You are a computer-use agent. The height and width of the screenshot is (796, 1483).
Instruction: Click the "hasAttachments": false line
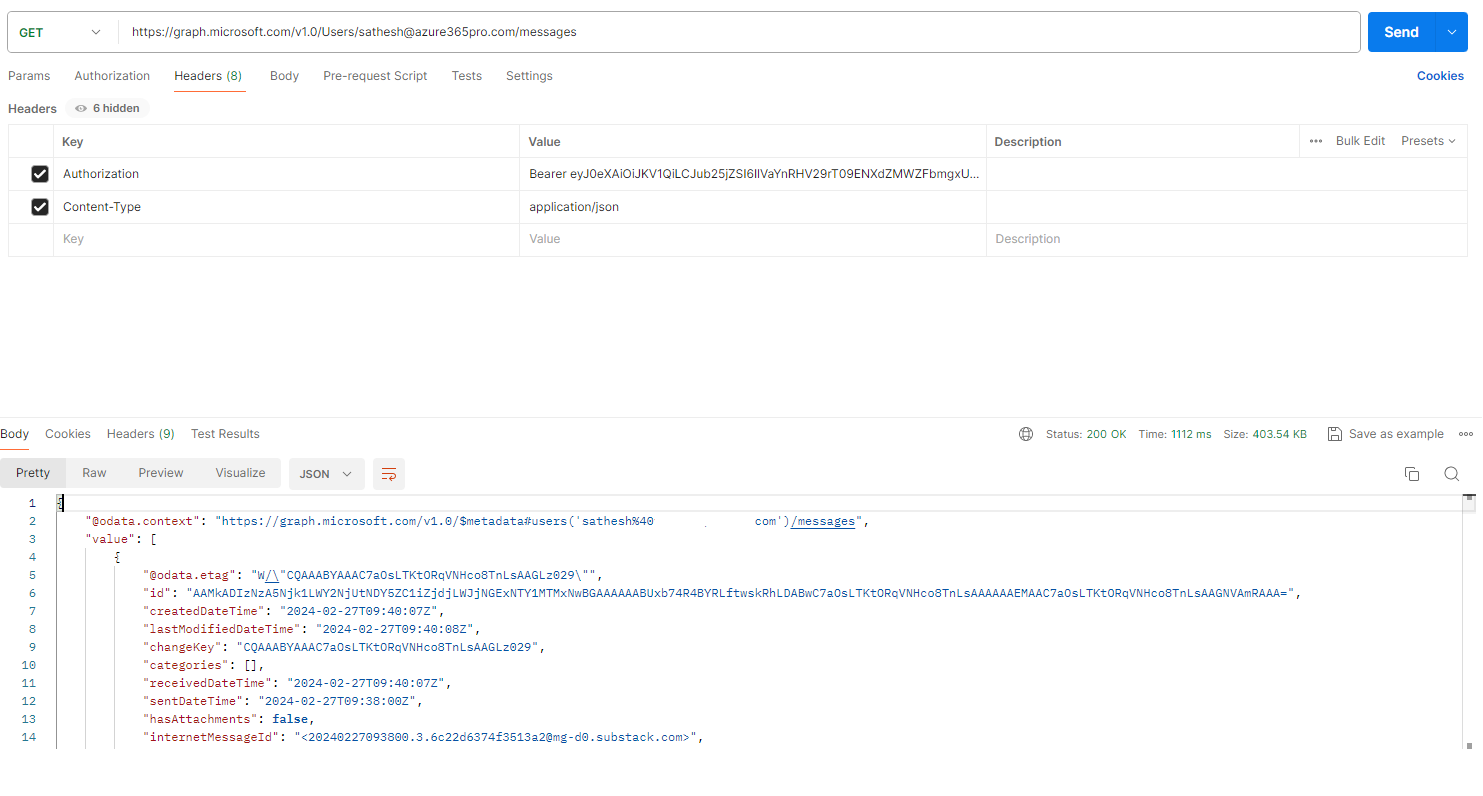[228, 719]
